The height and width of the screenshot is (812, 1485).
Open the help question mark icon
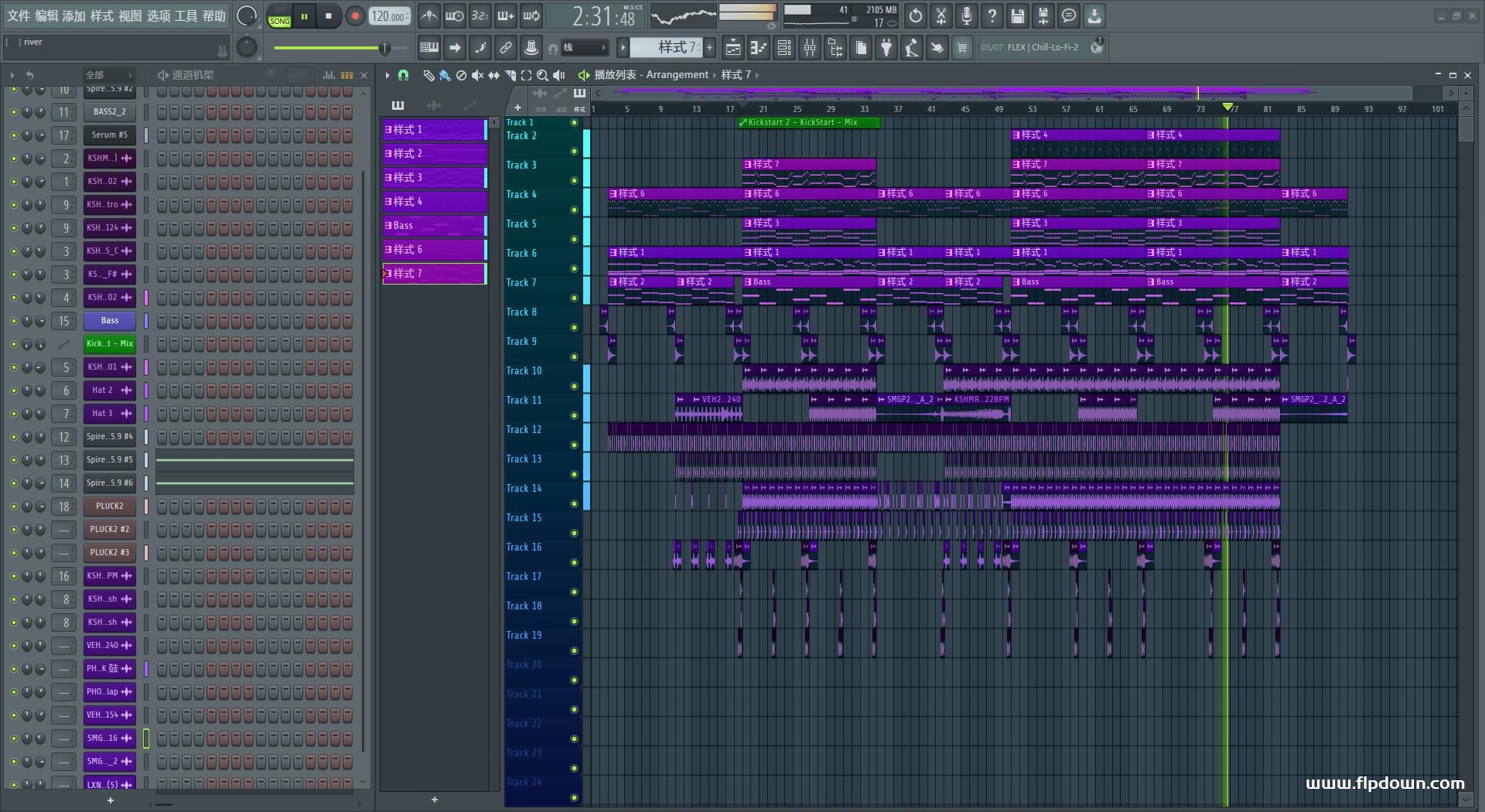pos(992,15)
